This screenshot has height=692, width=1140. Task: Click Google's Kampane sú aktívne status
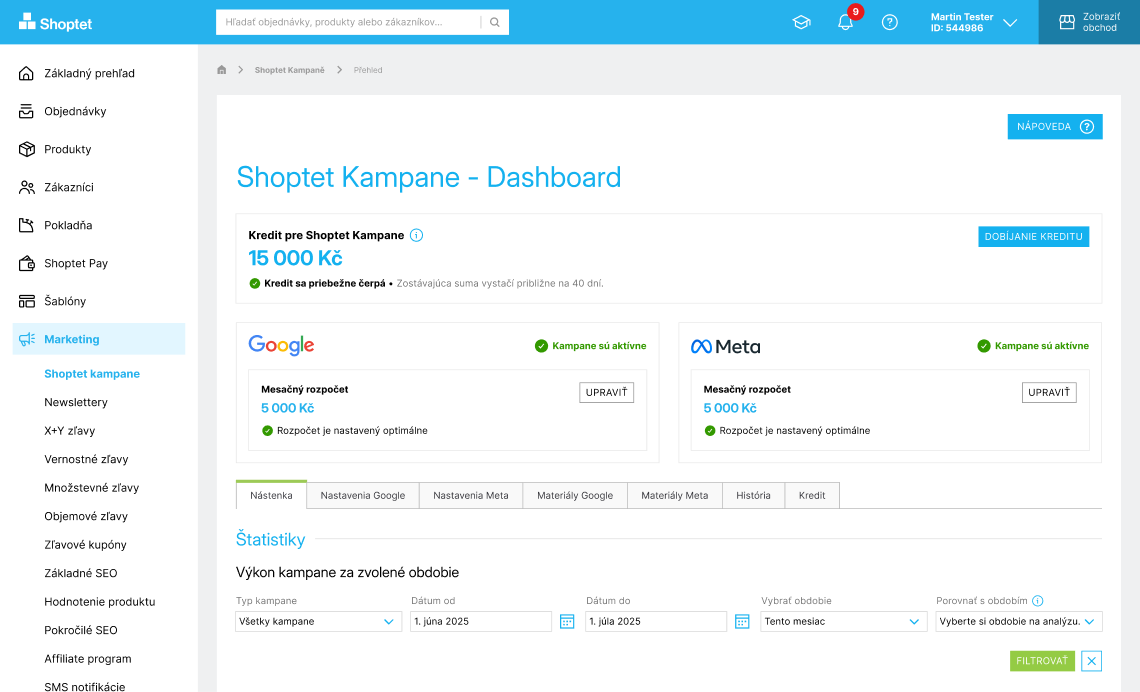click(x=590, y=346)
